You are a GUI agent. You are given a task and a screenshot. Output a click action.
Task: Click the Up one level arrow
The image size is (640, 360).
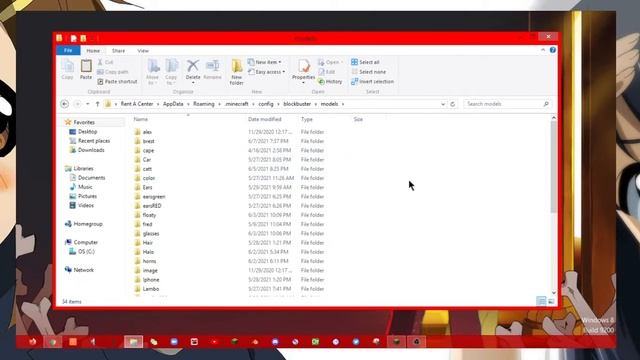tap(98, 104)
